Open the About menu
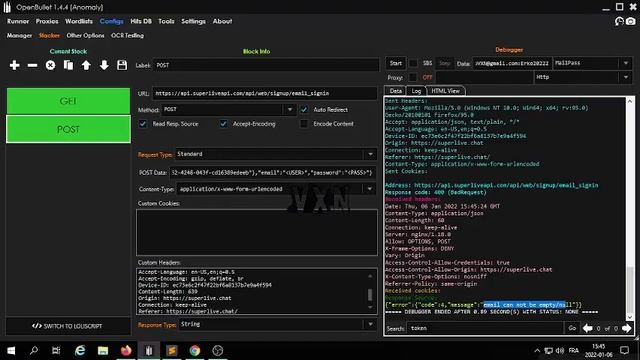The height and width of the screenshot is (360, 640). (x=222, y=21)
